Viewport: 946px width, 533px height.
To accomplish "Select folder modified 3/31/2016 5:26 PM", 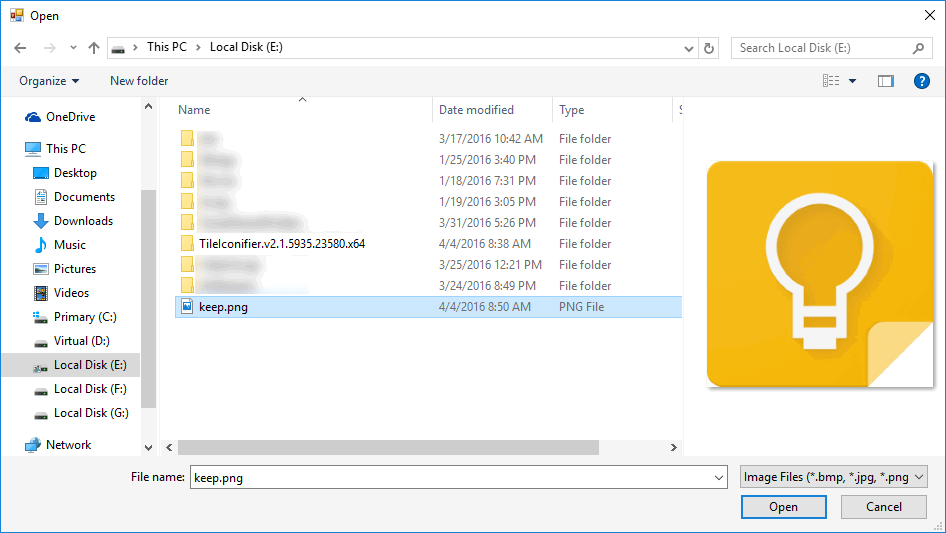I will (428, 223).
